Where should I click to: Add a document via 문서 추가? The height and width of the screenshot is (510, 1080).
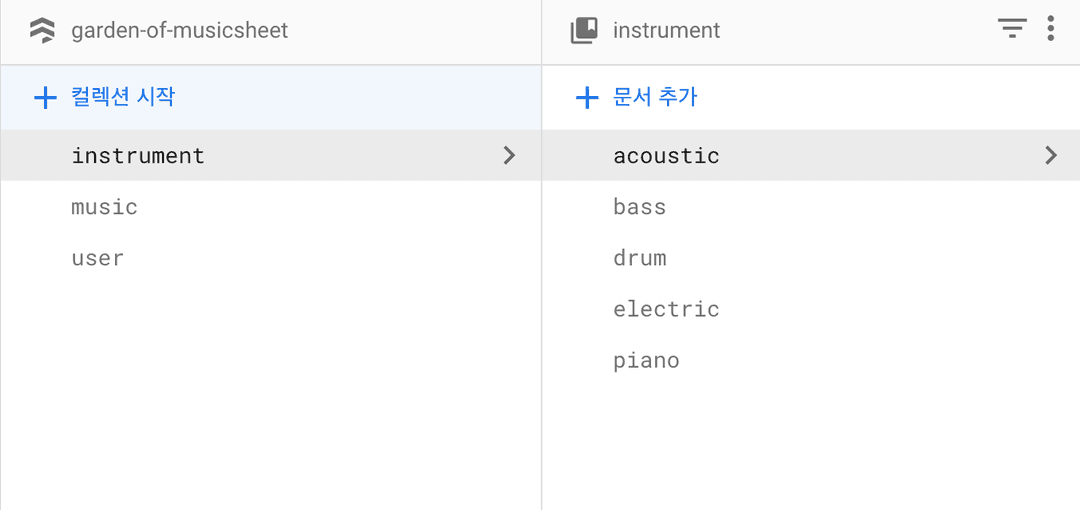(655, 97)
